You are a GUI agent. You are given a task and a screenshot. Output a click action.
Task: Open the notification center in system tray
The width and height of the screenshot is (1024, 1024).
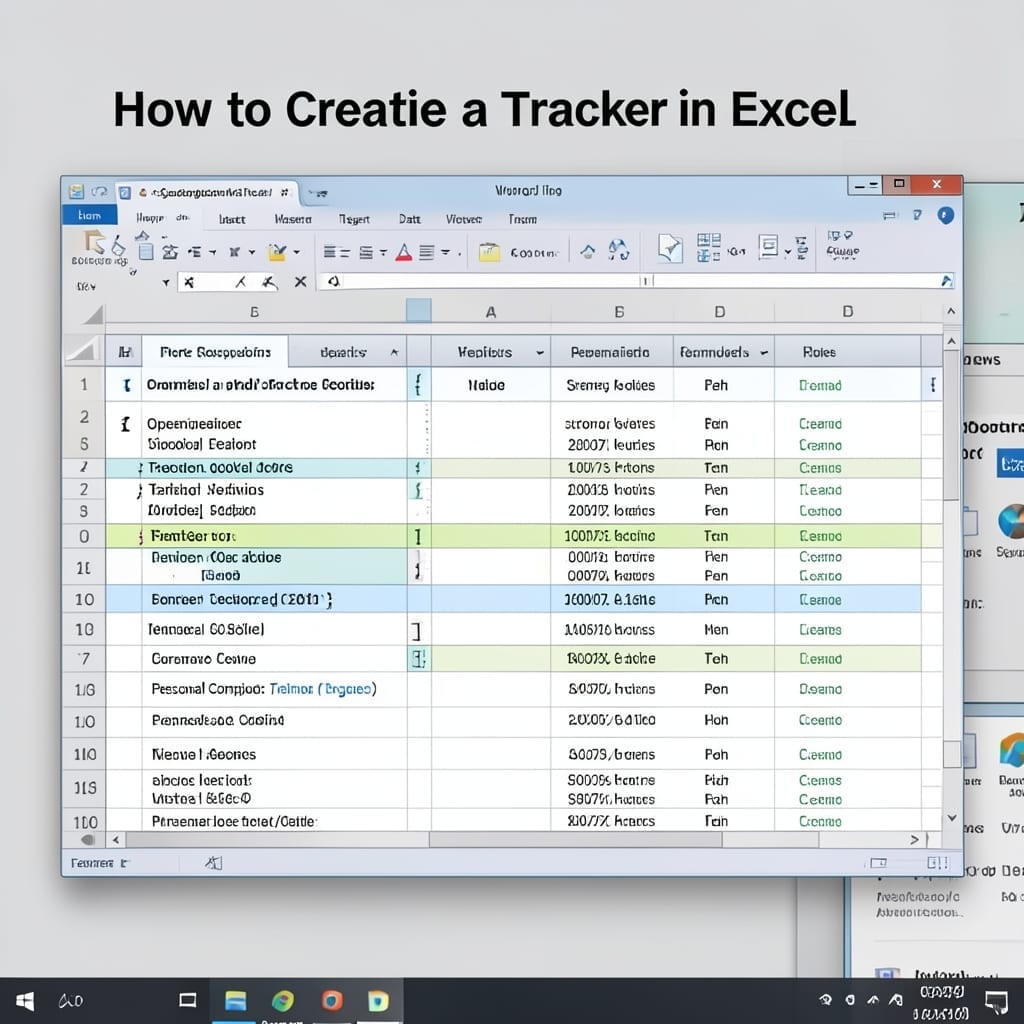tap(996, 1001)
